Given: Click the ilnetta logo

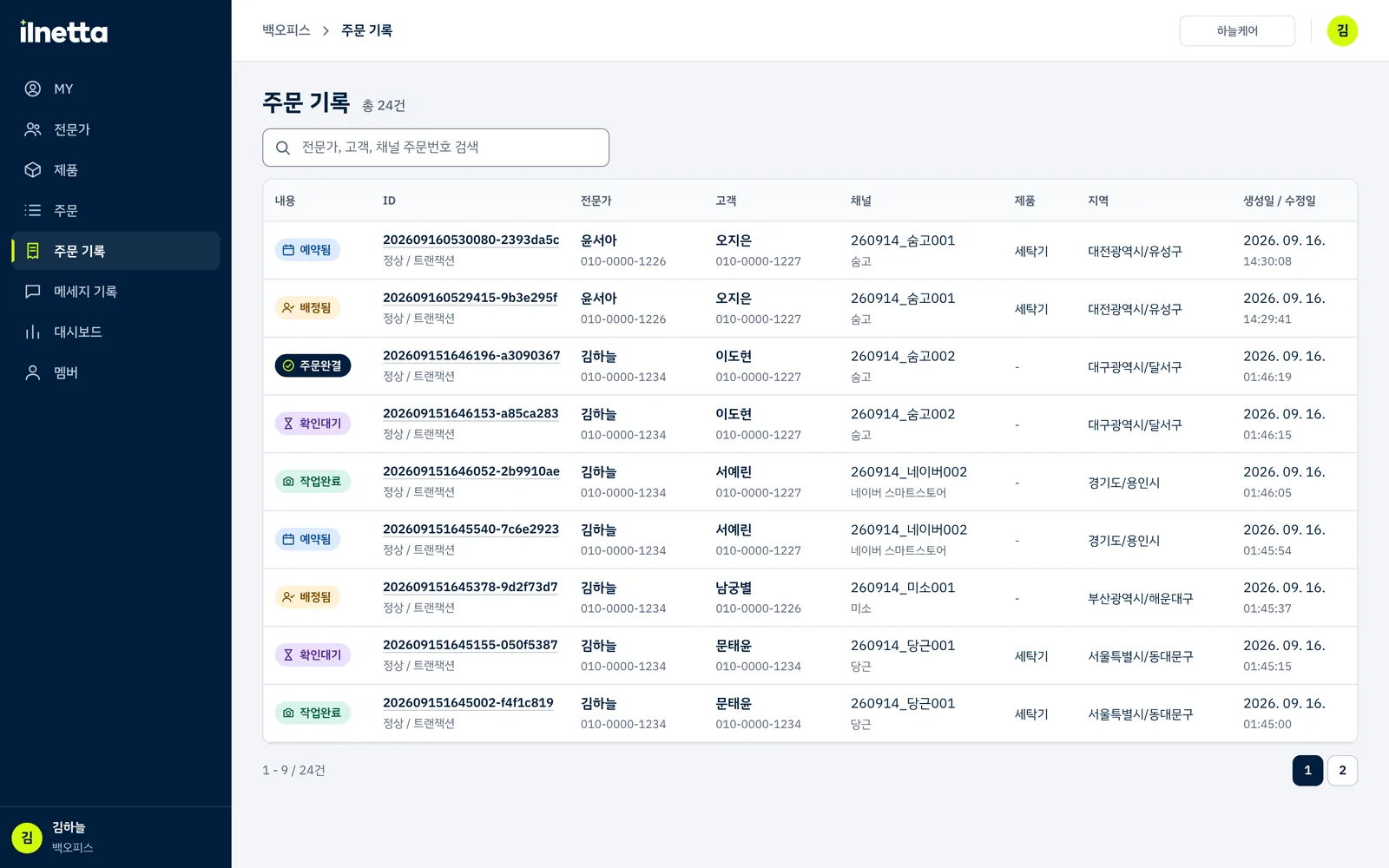Looking at the screenshot, I should point(63,32).
